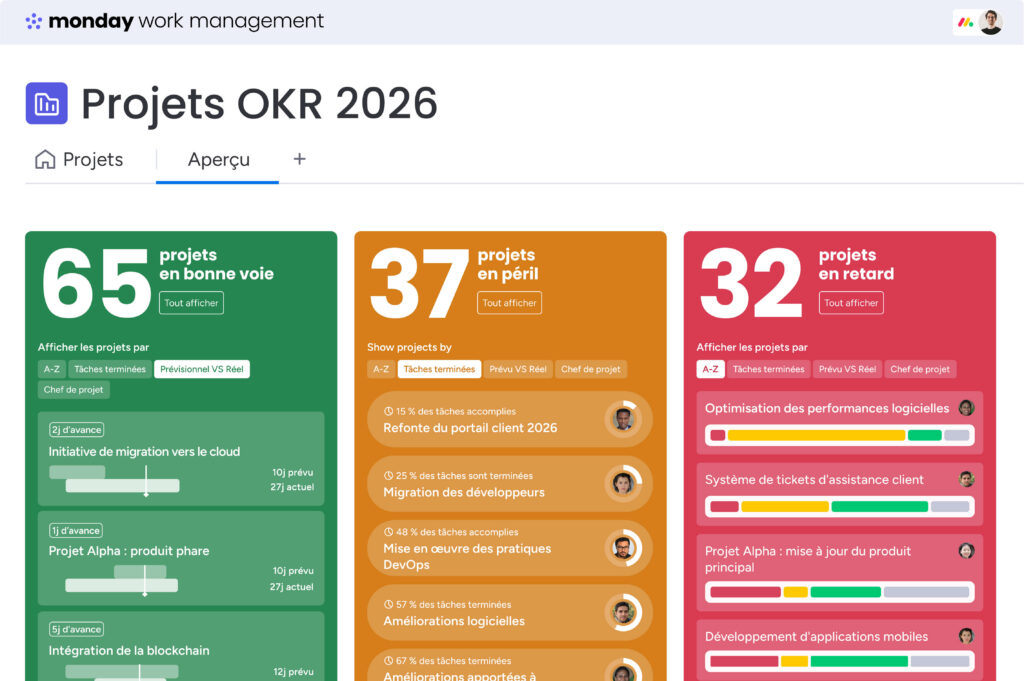Screen dimensions: 1024x681
Task: Show all projets en retard
Action: click(851, 303)
